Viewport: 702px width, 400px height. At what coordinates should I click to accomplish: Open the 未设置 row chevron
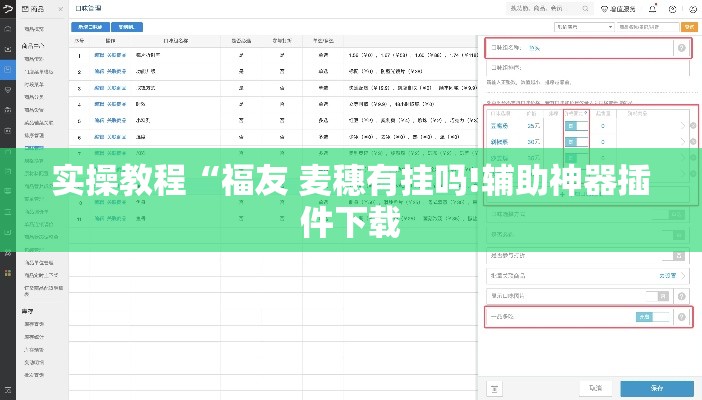click(x=683, y=275)
